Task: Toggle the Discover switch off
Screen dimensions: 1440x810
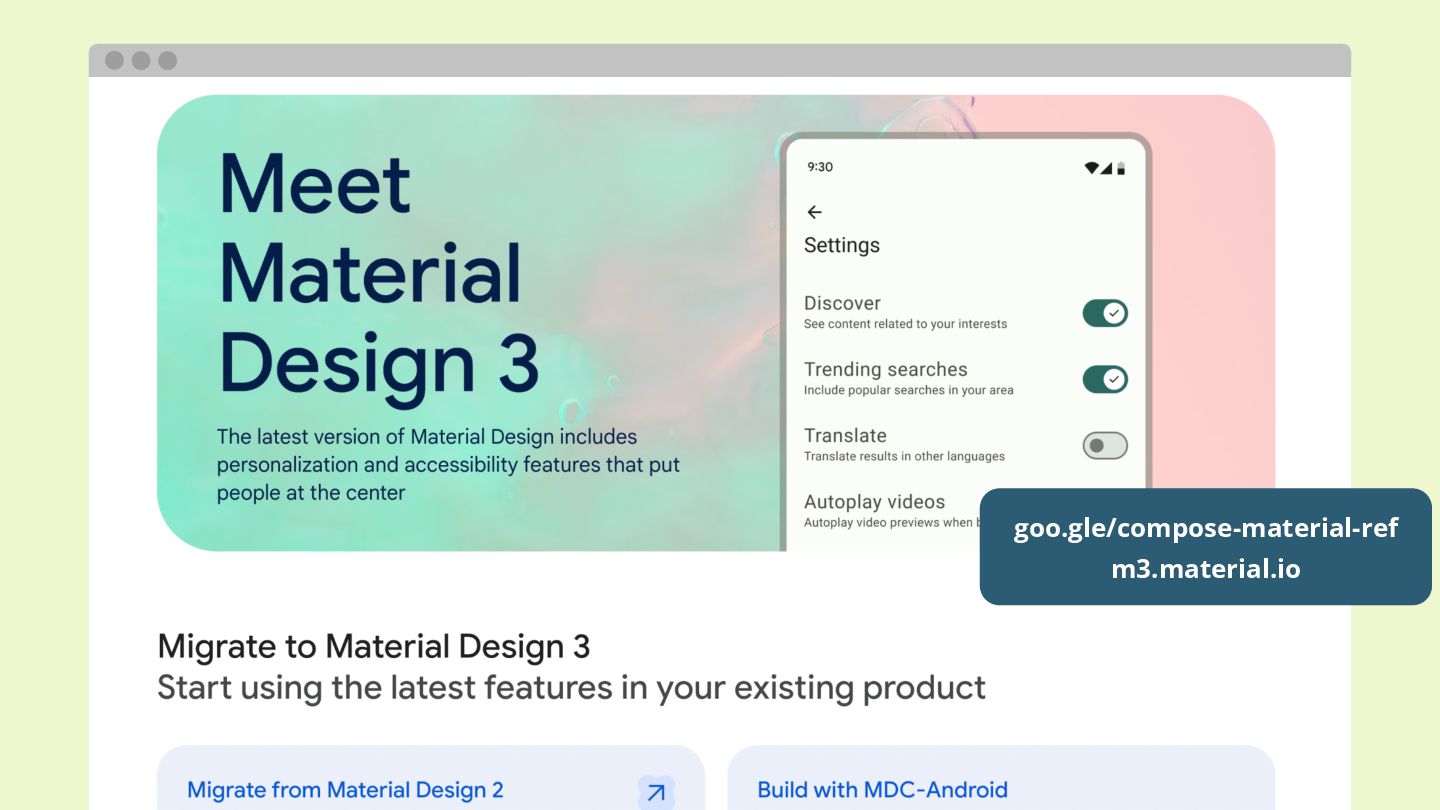Action: coord(1105,313)
